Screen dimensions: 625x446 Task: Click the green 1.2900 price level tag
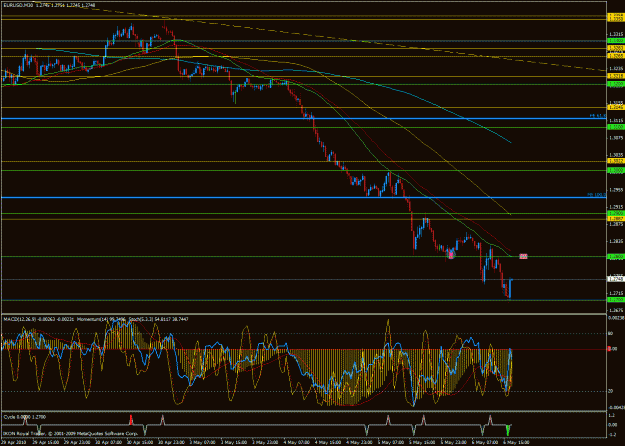[616, 214]
